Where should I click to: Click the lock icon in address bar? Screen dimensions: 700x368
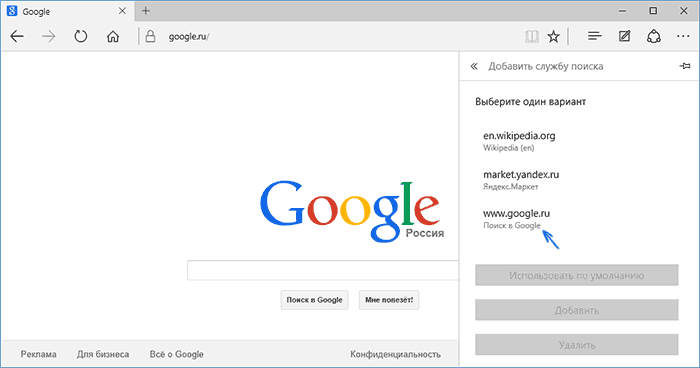pyautogui.click(x=150, y=36)
